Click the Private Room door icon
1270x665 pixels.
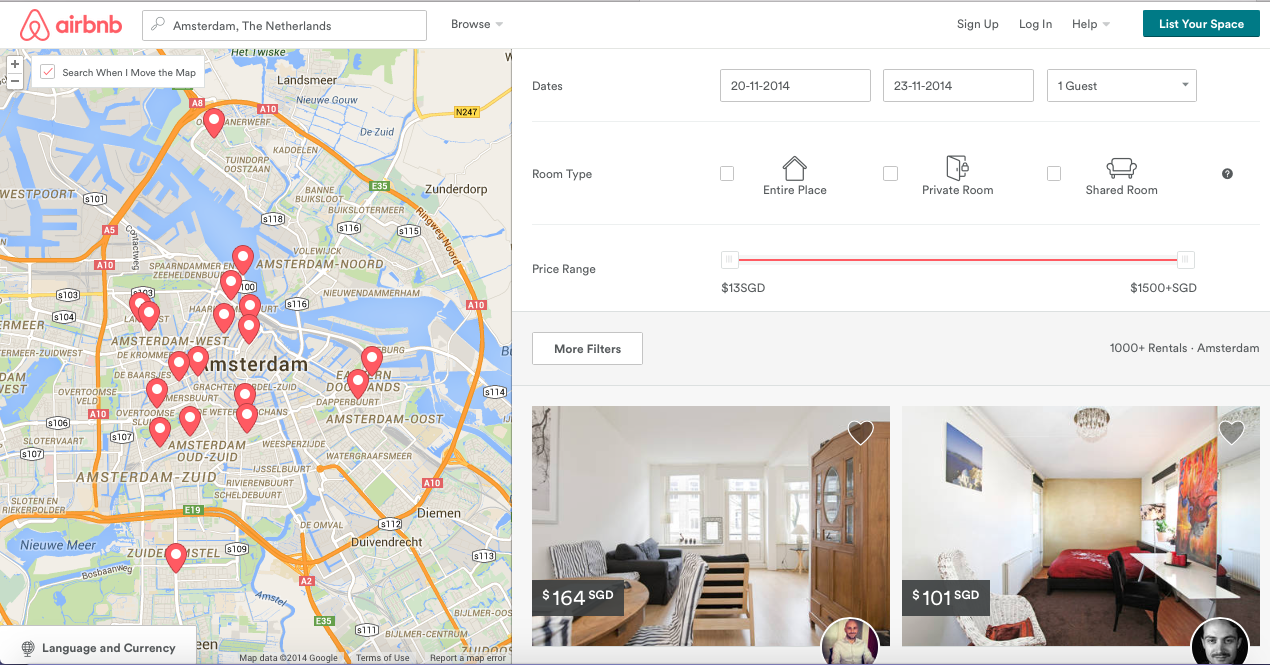pos(957,167)
